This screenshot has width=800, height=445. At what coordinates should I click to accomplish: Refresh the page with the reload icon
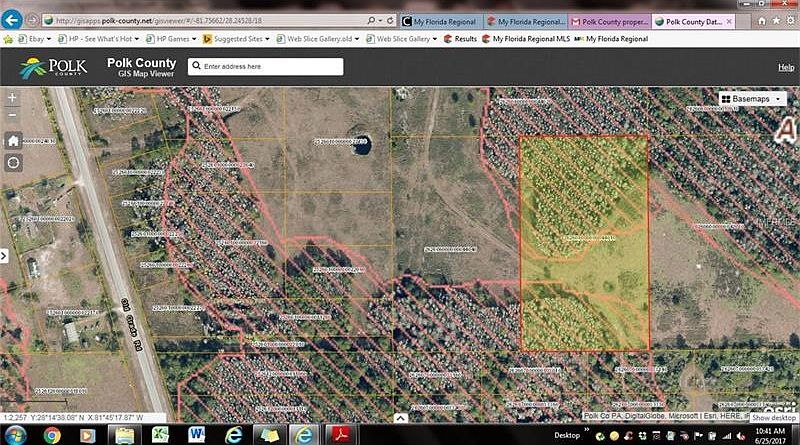[390, 20]
